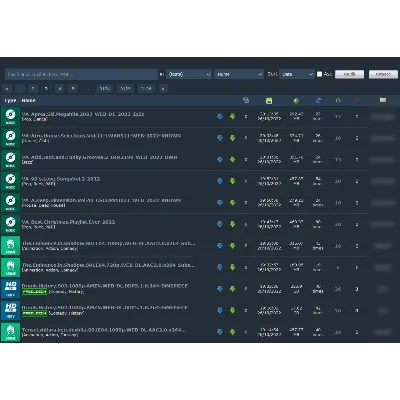
Task: Click the green seeders column icon
Action: (x=338, y=100)
